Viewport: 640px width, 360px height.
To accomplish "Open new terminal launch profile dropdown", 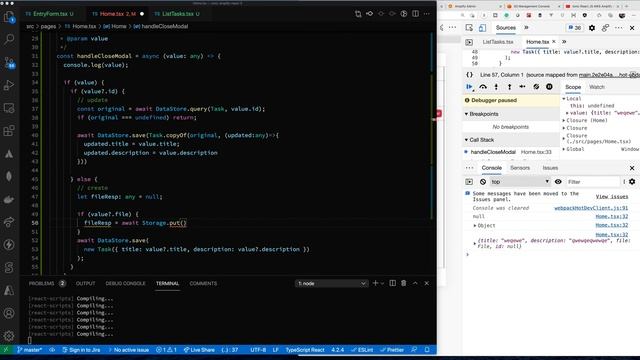I will coord(382,283).
